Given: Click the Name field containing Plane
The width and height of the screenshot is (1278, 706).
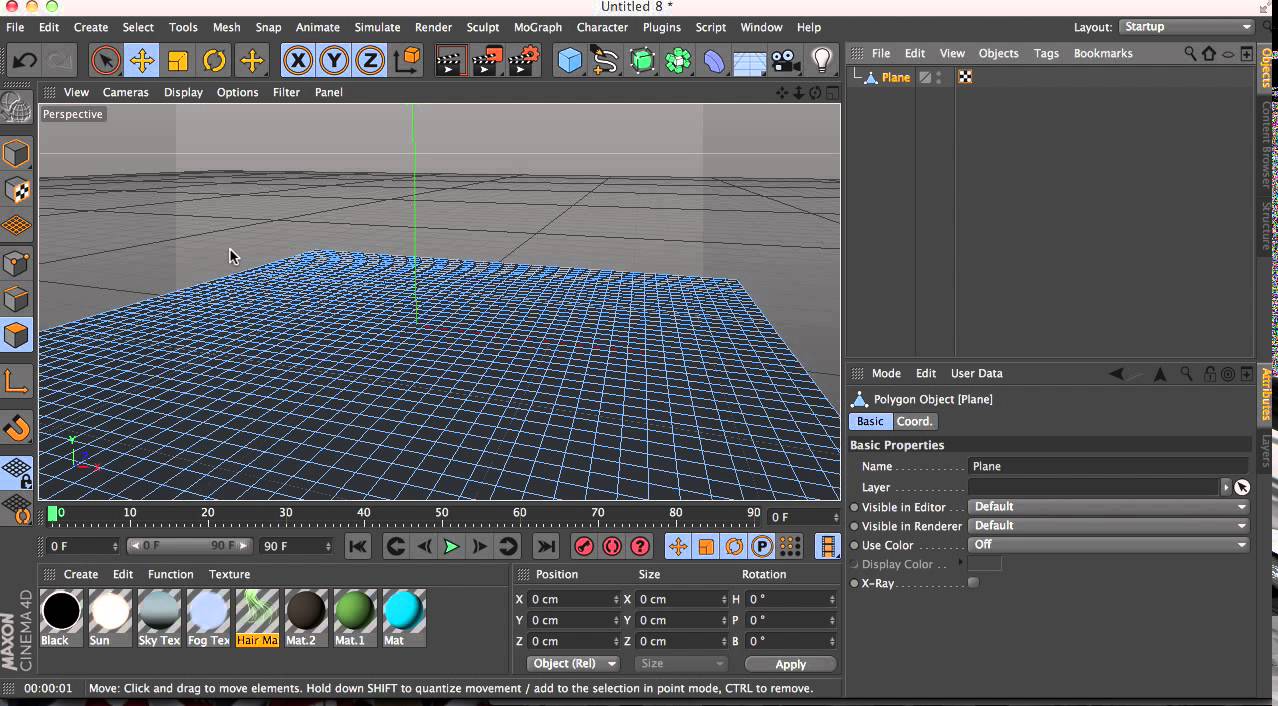Looking at the screenshot, I should [1109, 466].
